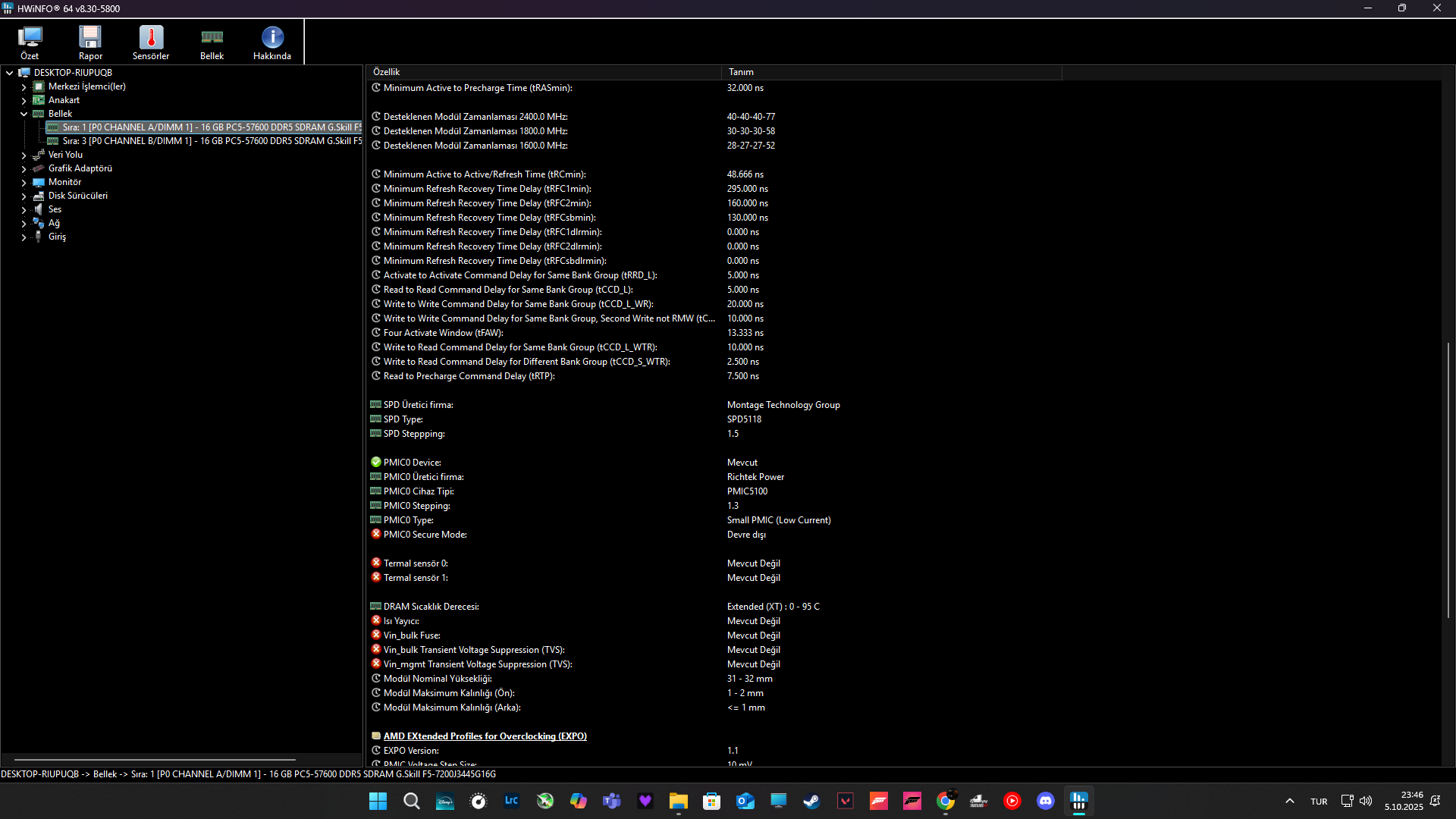The width and height of the screenshot is (1456, 819).
Task: Open Lightroom Classic from the taskbar
Action: (512, 801)
